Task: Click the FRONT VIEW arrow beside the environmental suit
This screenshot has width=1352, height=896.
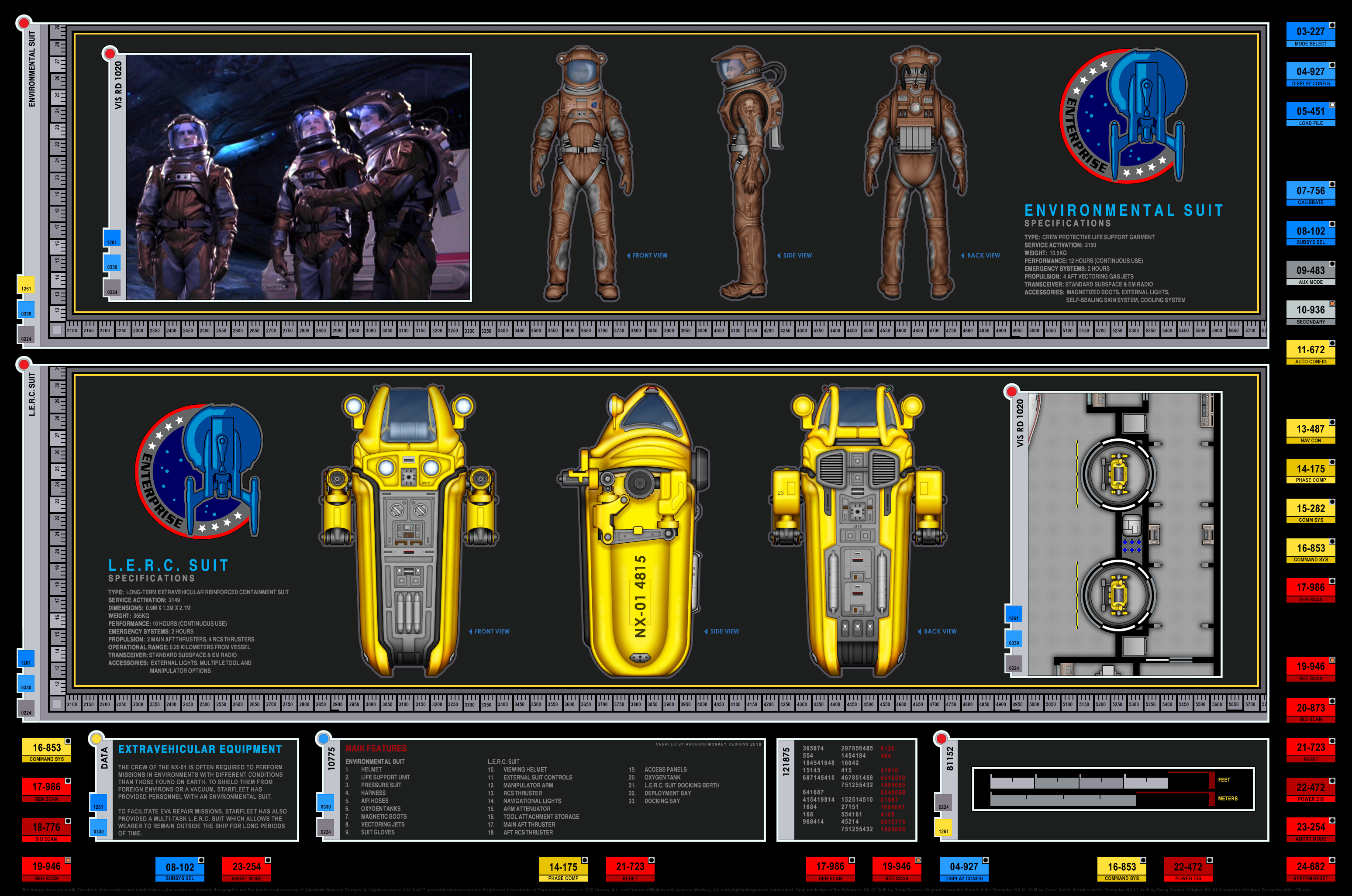Action: (628, 255)
